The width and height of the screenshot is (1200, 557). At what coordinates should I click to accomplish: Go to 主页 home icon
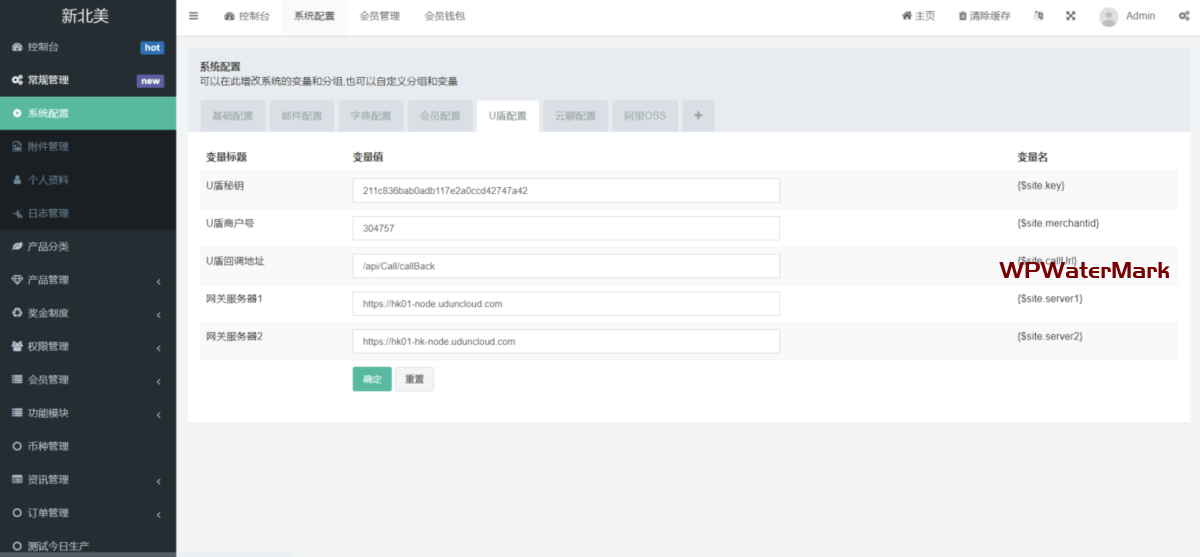[x=907, y=16]
